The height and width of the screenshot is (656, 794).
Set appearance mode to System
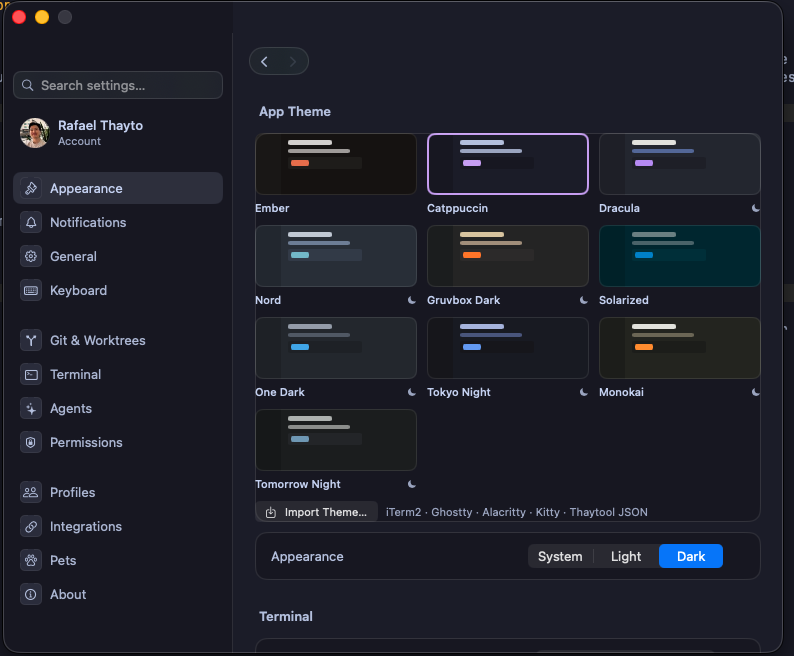pos(560,556)
